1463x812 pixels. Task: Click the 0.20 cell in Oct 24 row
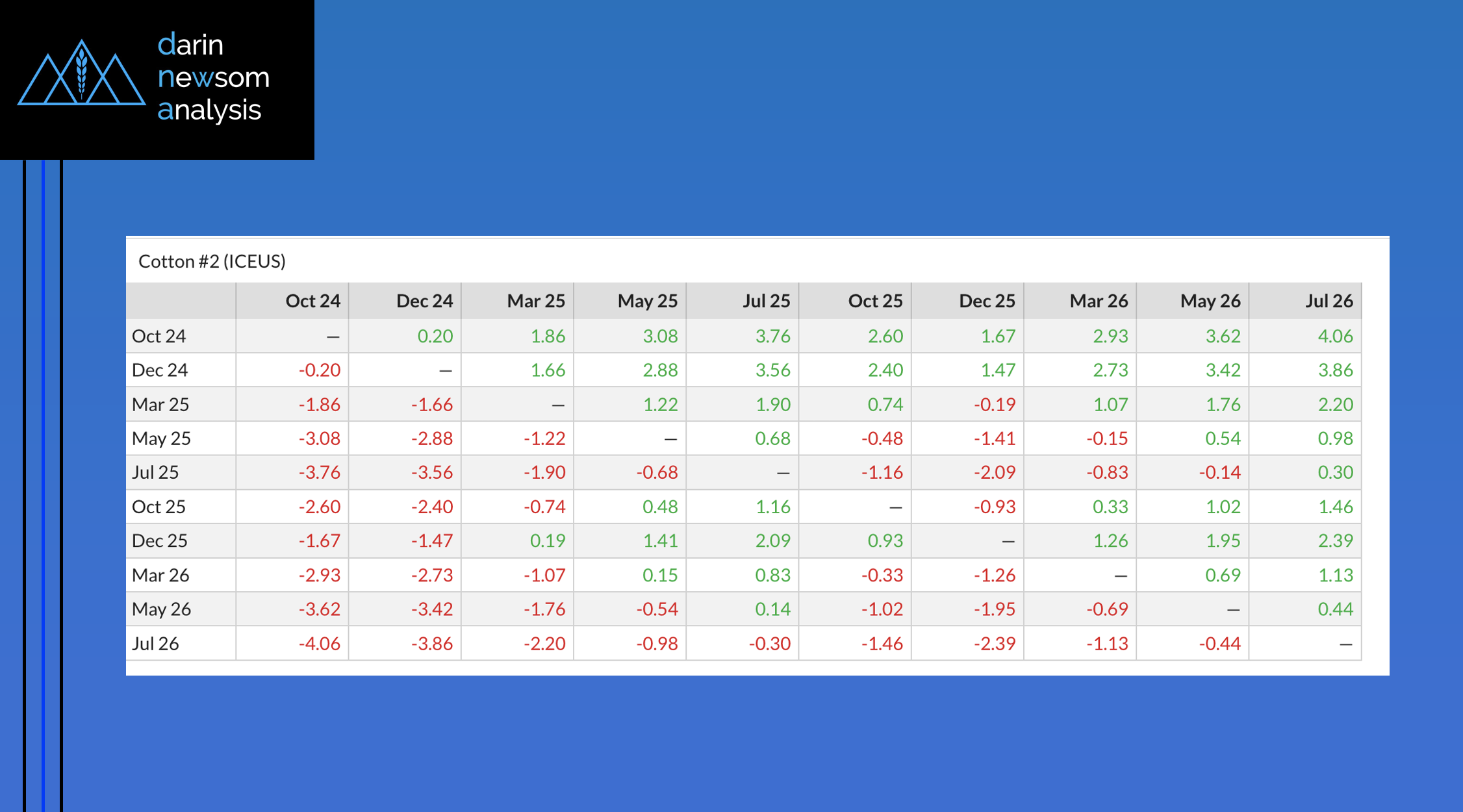435,336
